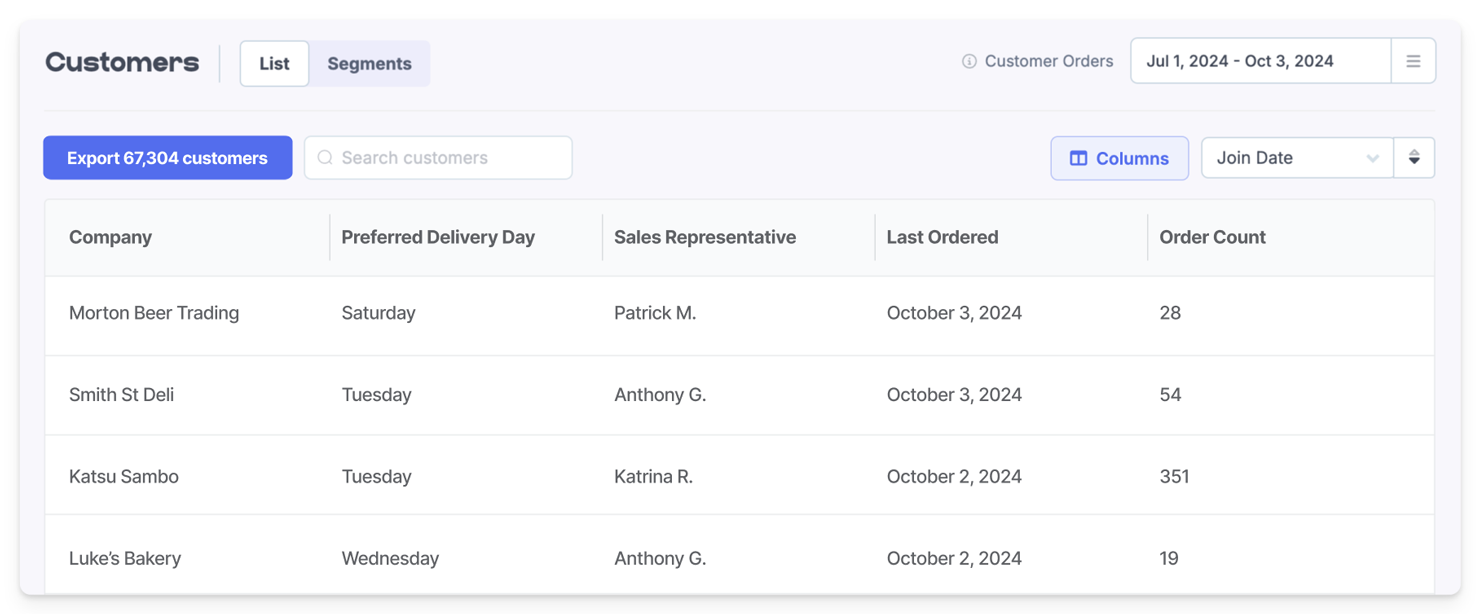Select the Company column header
The width and height of the screenshot is (1480, 614).
click(x=110, y=237)
